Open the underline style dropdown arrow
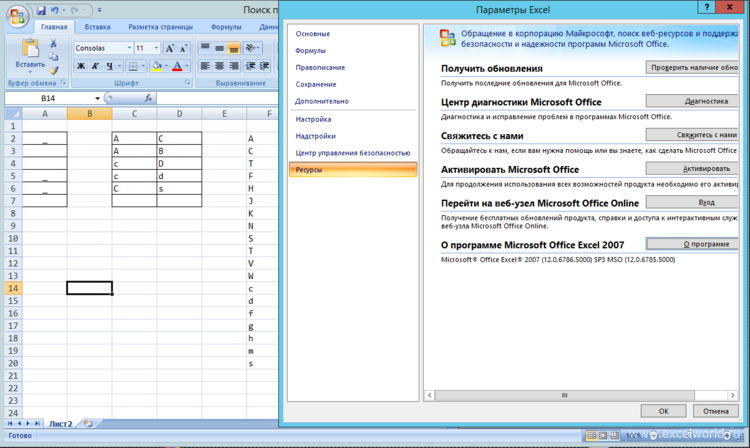Viewport: 750px width, 448px height. (119, 66)
